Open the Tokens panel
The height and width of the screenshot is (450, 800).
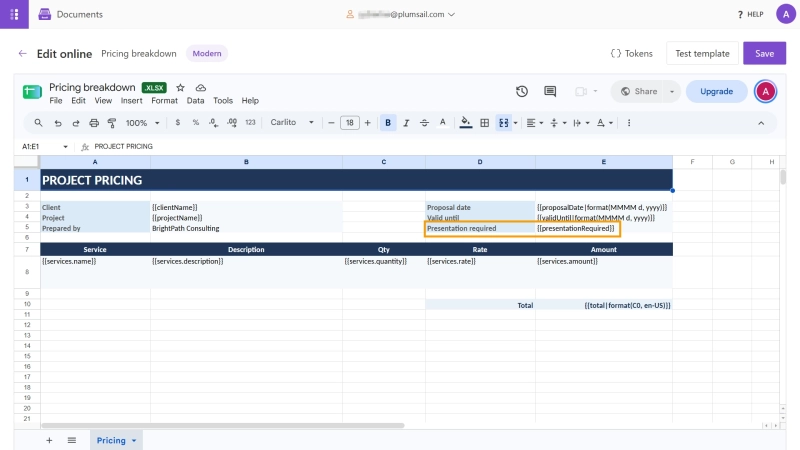632,54
